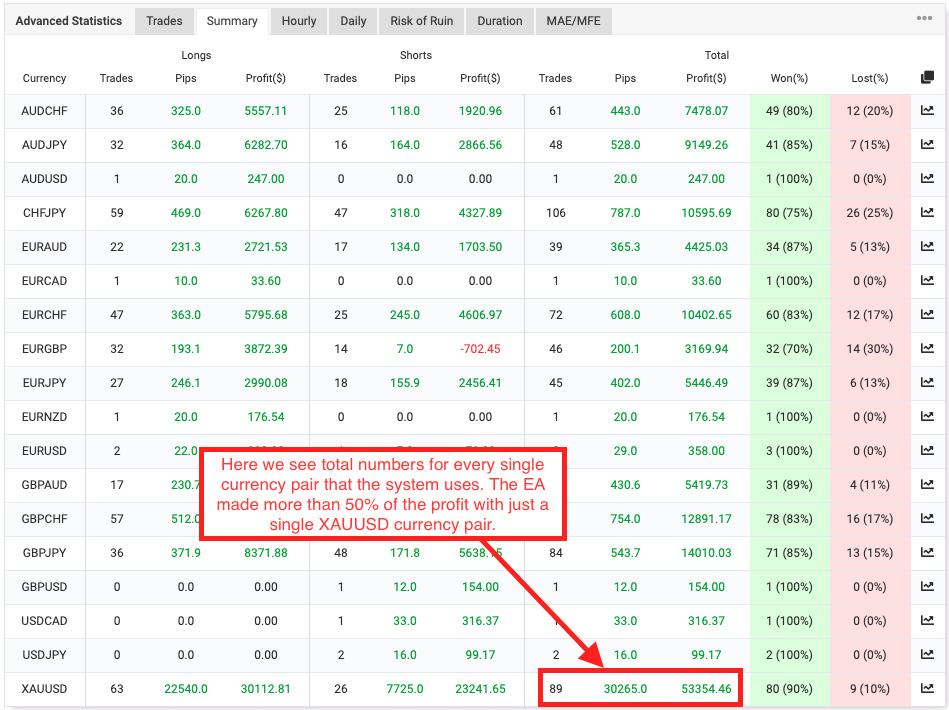The height and width of the screenshot is (710, 949).
Task: Click the AUDCHF won cell 49 (80%)
Action: pos(789,111)
